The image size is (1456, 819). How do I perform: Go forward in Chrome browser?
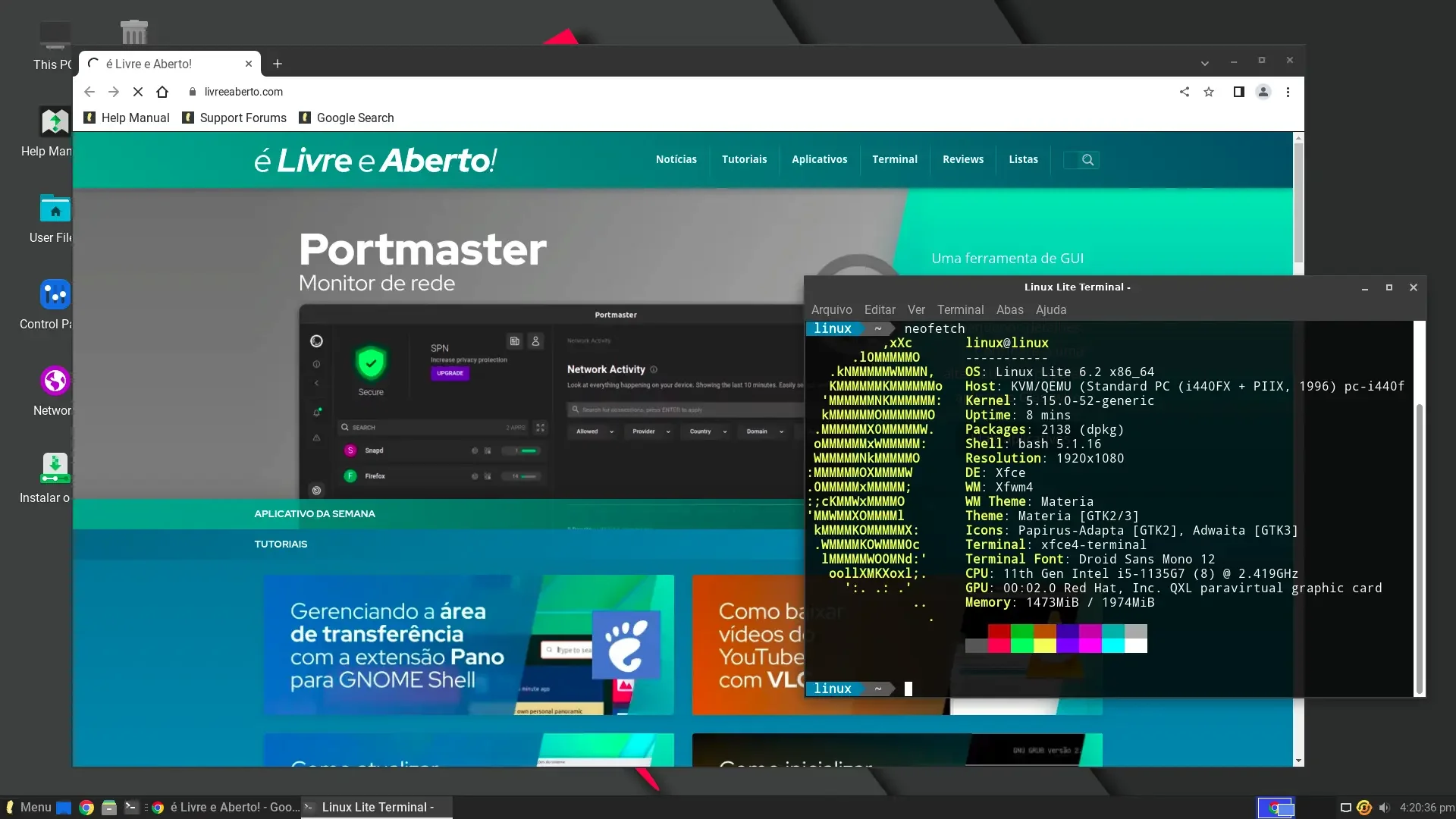coord(114,92)
